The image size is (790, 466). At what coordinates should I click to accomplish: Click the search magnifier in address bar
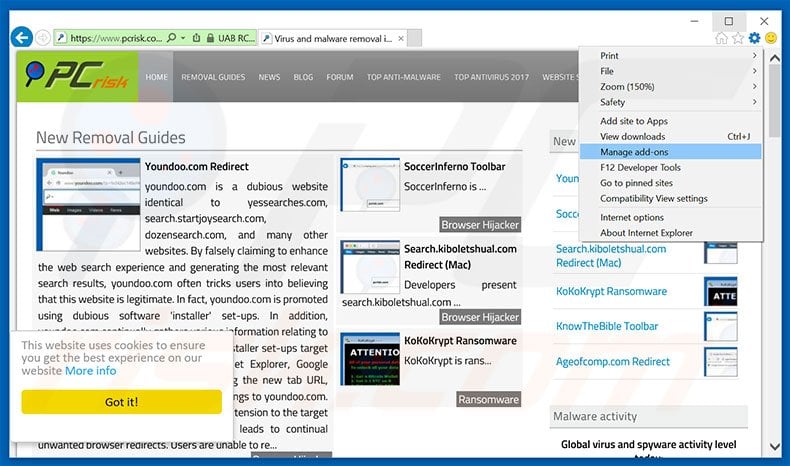171,38
